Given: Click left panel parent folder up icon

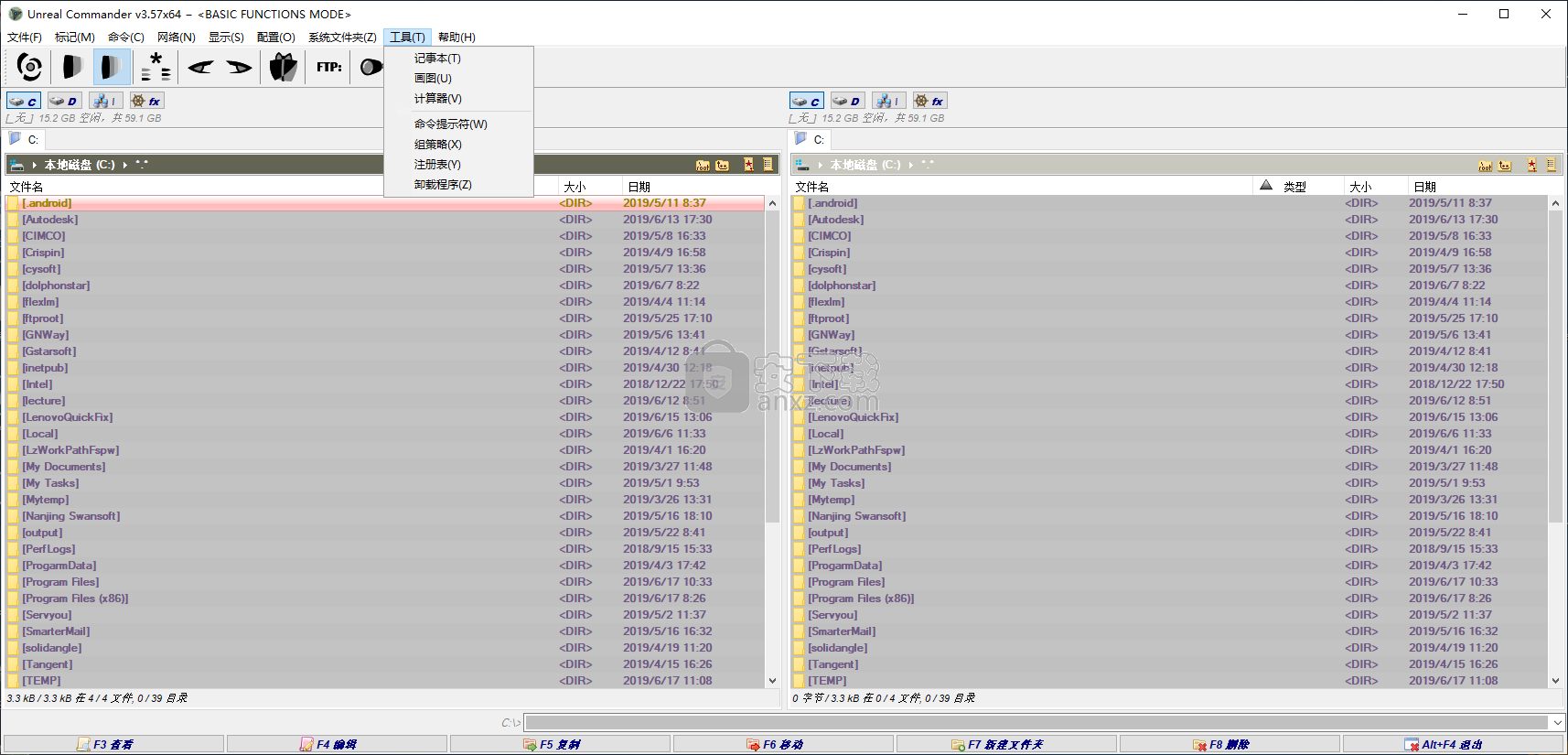Looking at the screenshot, I should [x=723, y=165].
